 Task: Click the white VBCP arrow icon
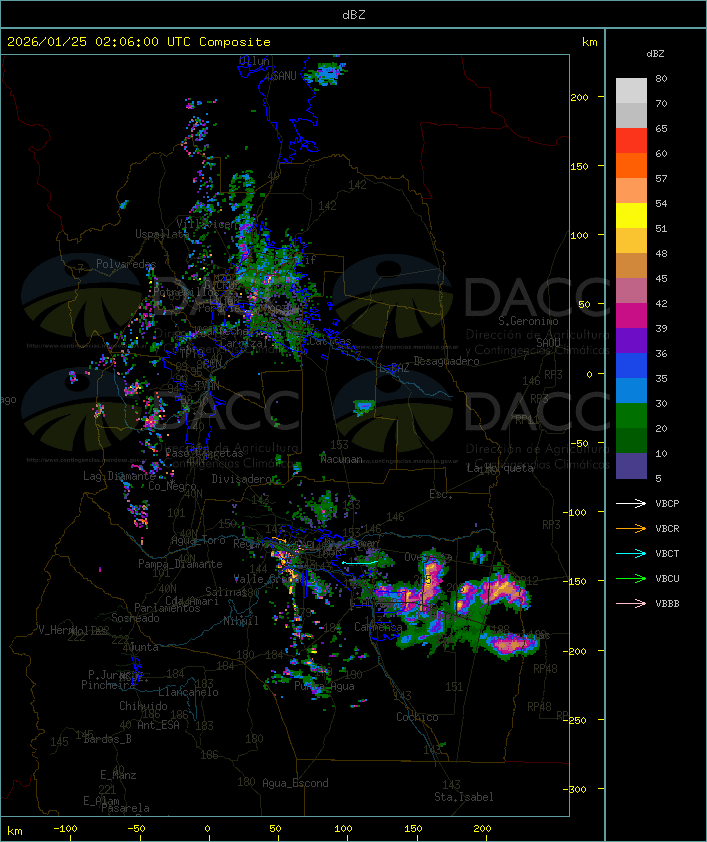tap(631, 503)
